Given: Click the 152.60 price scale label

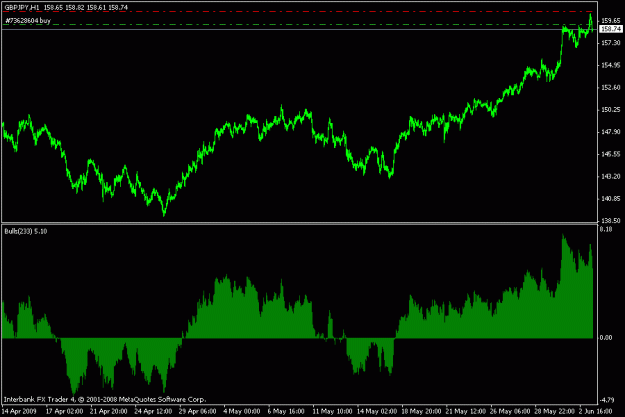Looking at the screenshot, I should (611, 87).
